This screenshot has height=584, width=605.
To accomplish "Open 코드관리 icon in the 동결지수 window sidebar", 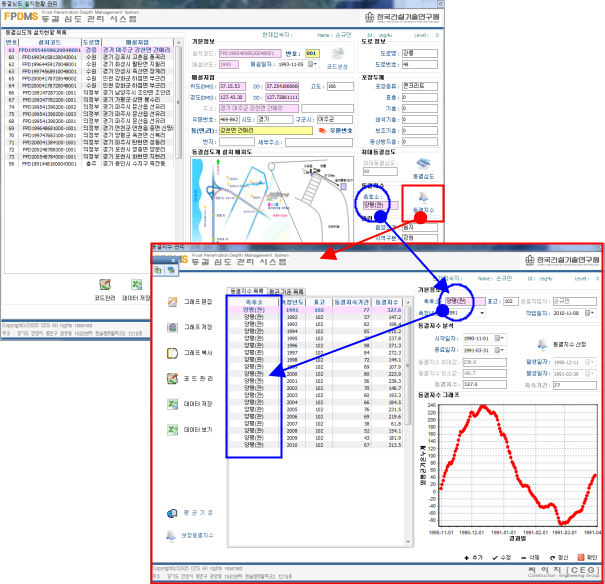I will pos(172,378).
